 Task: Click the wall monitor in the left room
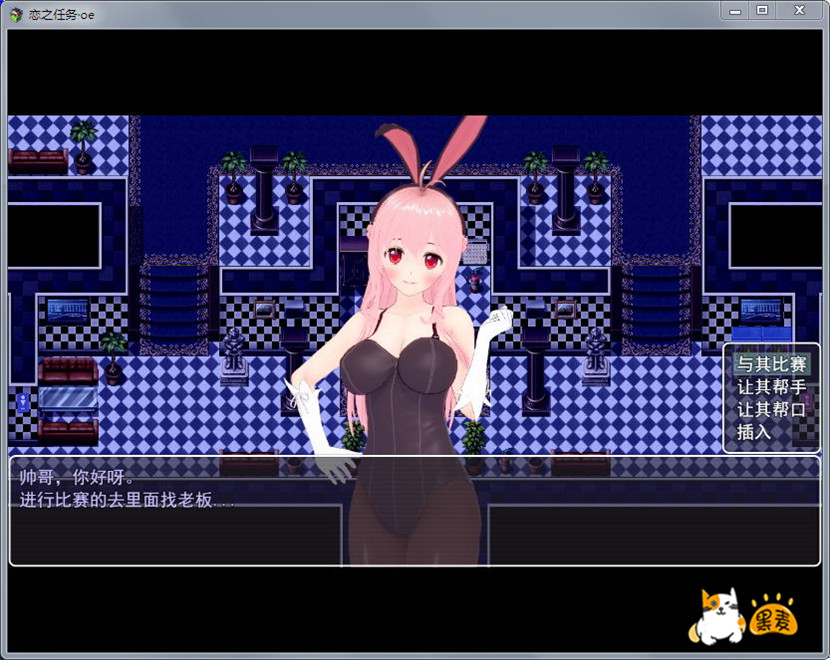click(x=68, y=311)
